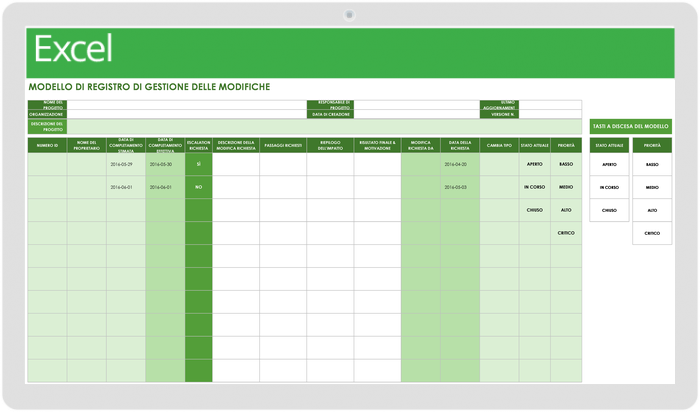This screenshot has height=412, width=700.
Task: Click 'BASSO' in the dropdown key list
Action: pyautogui.click(x=652, y=165)
